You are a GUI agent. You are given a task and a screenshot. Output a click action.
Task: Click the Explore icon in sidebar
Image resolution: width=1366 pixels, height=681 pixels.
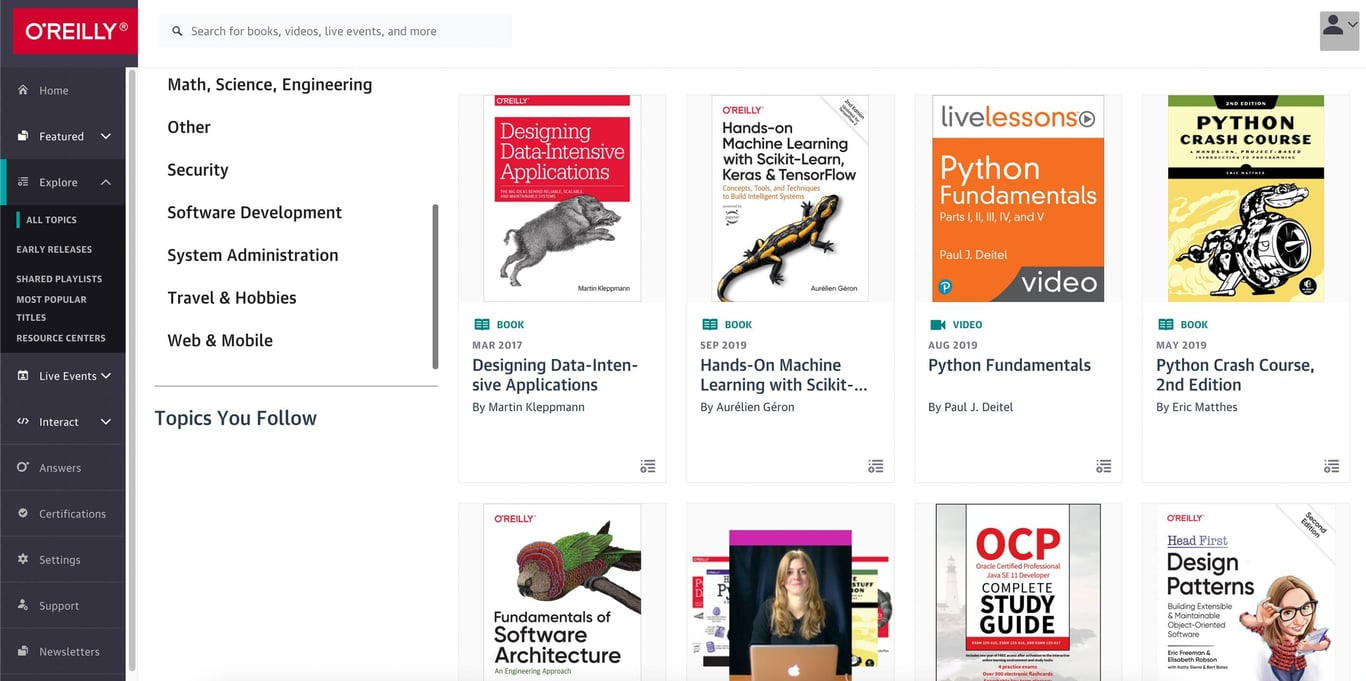coord(23,182)
